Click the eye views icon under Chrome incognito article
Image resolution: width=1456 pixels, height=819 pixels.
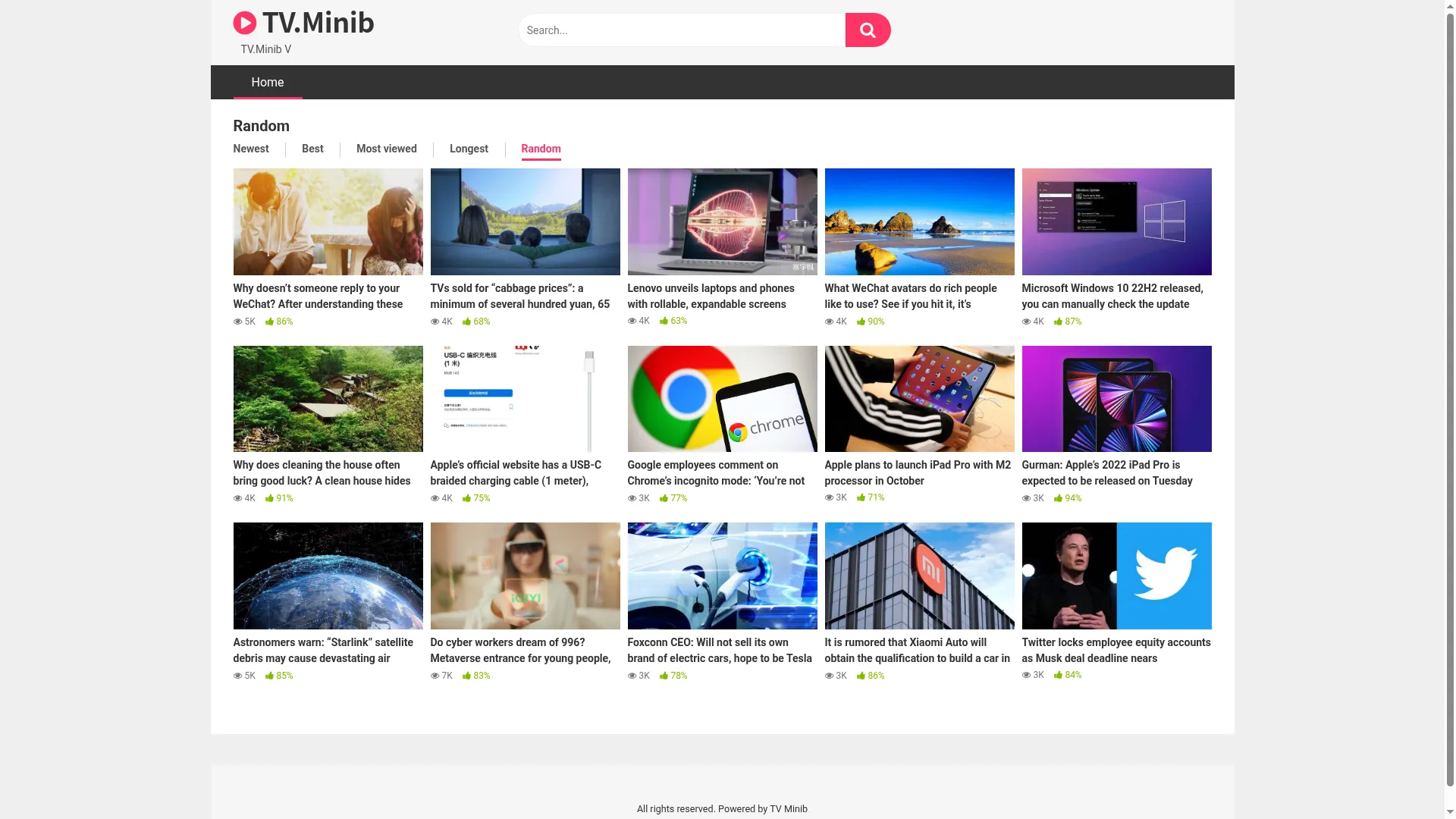point(632,498)
